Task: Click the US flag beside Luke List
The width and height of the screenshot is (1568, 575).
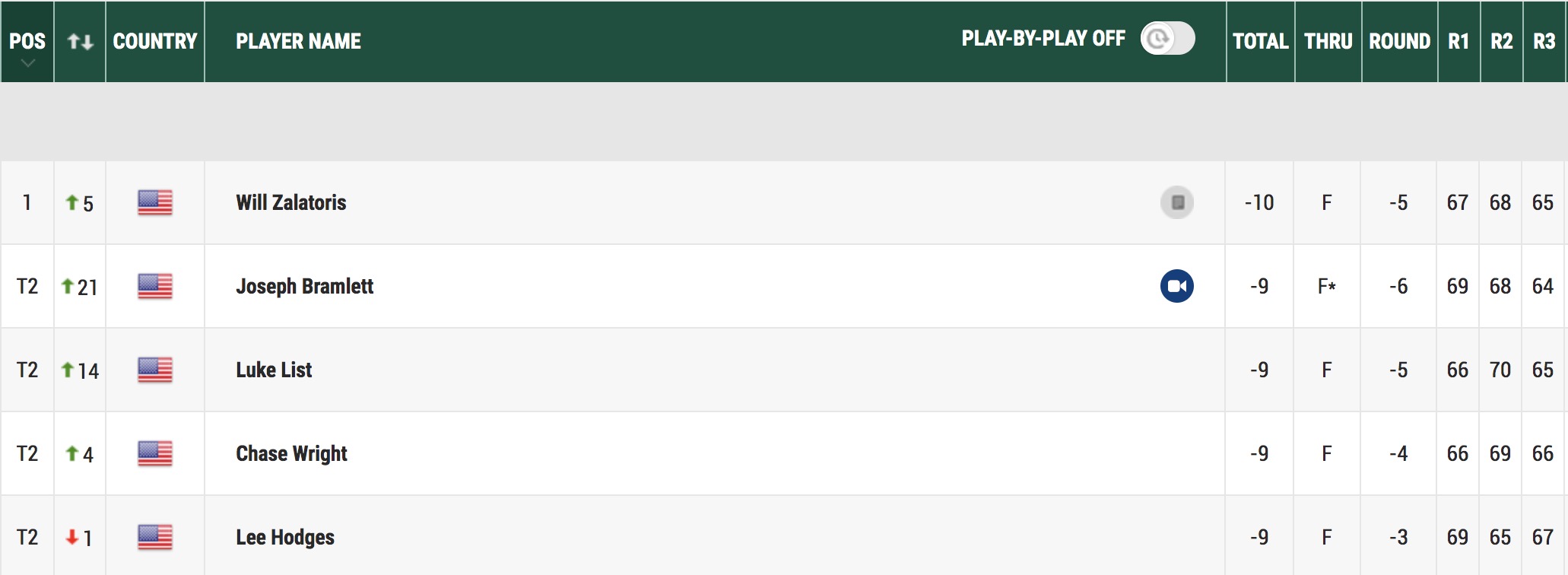Action: pyautogui.click(x=155, y=370)
